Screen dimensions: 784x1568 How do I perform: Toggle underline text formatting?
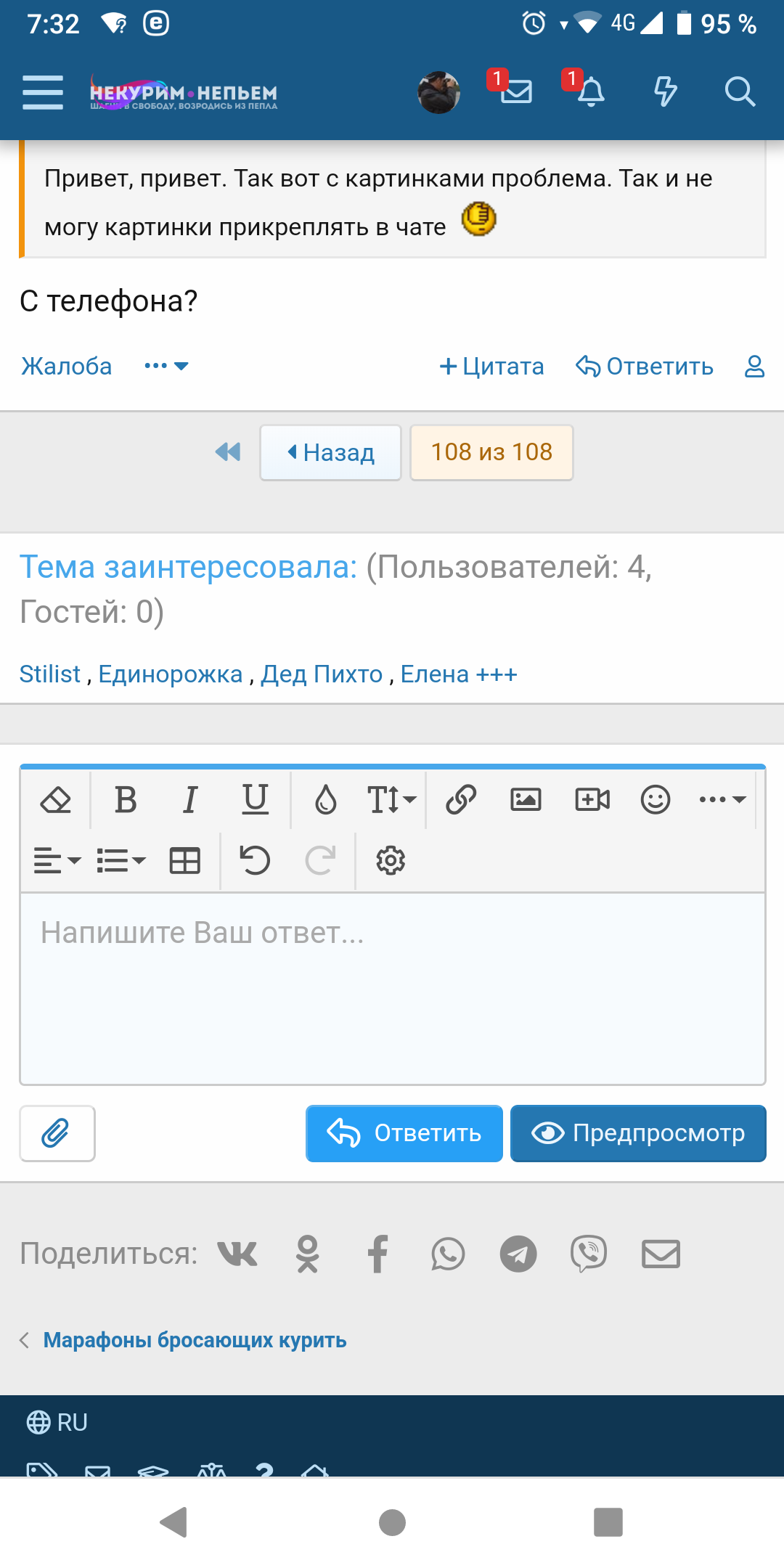(x=255, y=800)
